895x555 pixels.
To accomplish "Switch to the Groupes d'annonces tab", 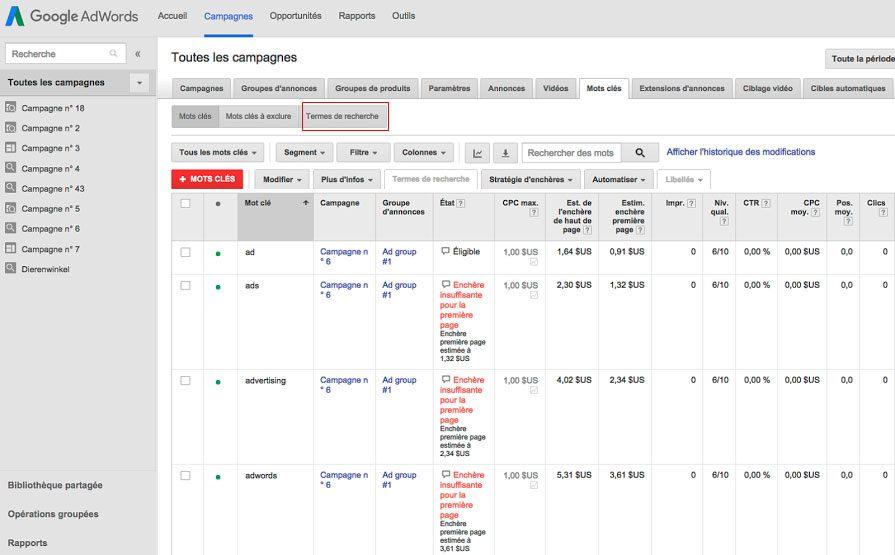I will (279, 89).
